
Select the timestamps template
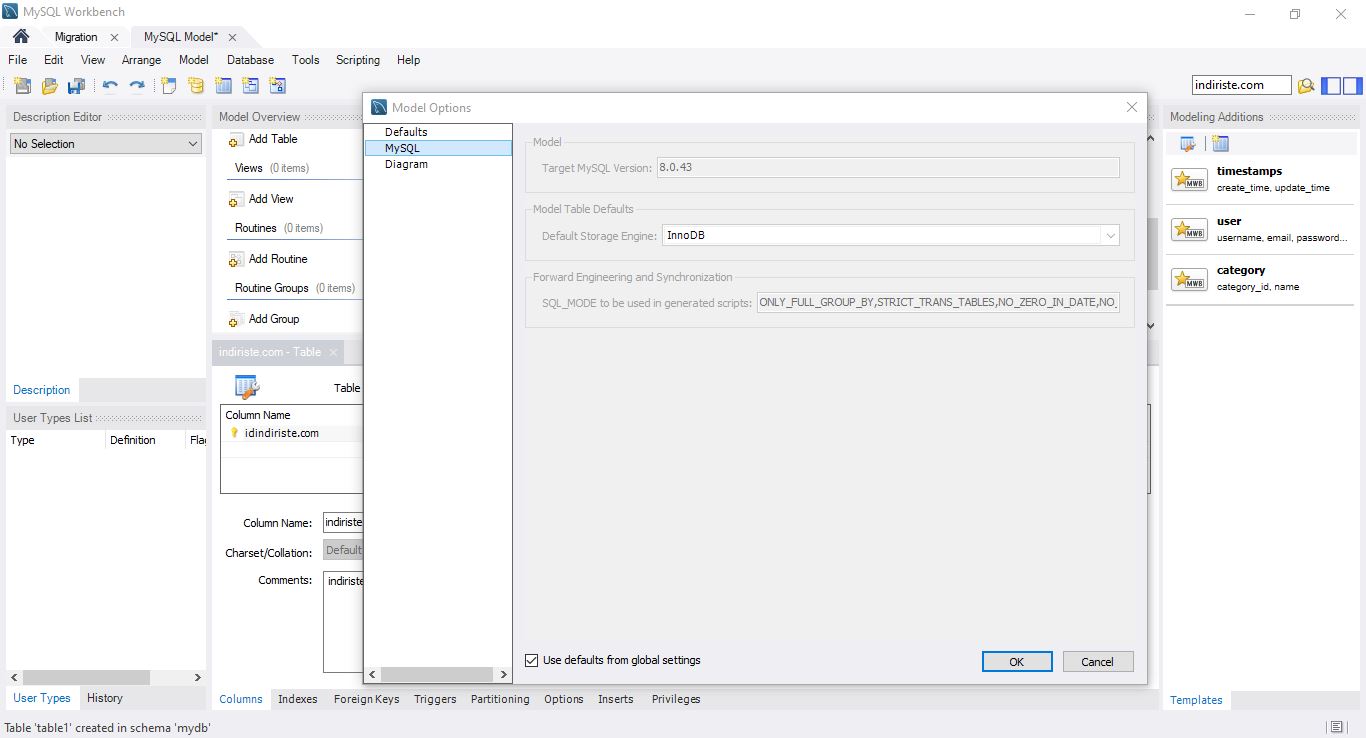pos(1260,179)
